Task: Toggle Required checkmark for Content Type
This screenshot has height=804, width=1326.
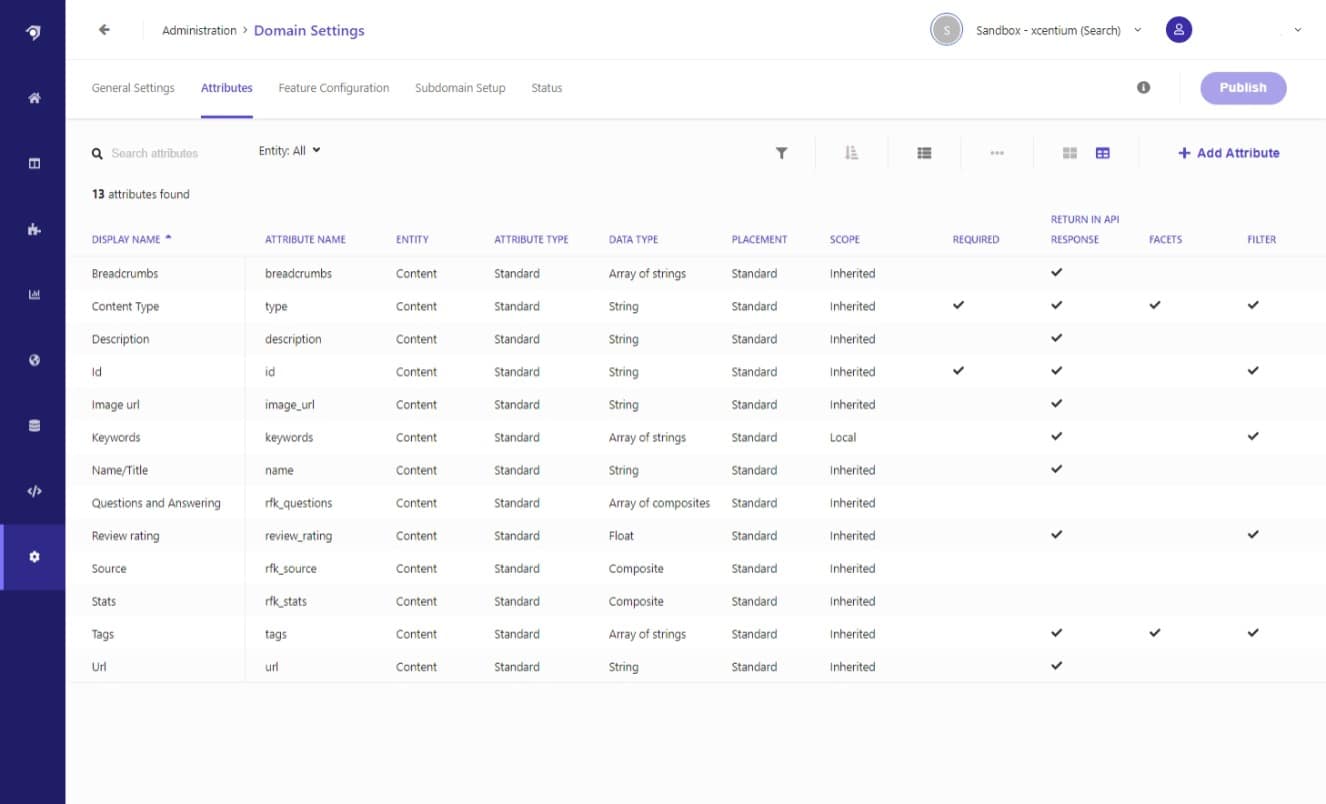Action: [x=958, y=305]
